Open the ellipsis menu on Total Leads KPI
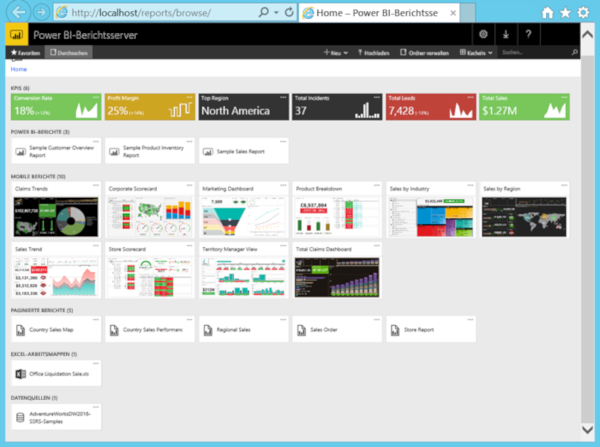The height and width of the screenshot is (447, 600). point(471,97)
